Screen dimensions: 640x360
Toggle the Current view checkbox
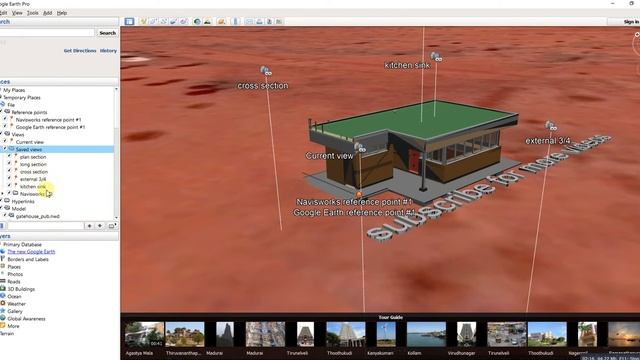[x=5, y=142]
